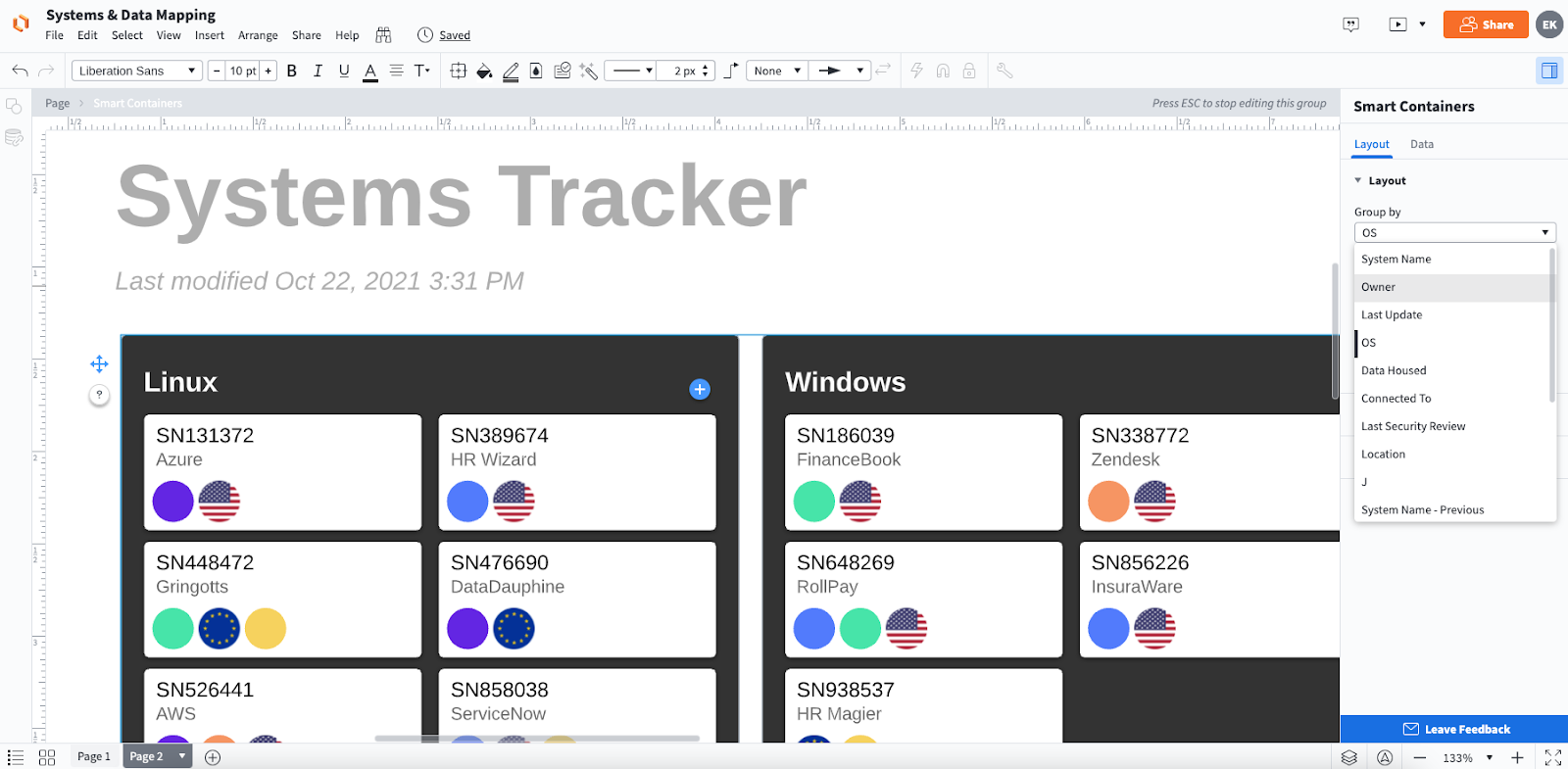
Task: Click the 10 pt font size field
Action: 242,71
